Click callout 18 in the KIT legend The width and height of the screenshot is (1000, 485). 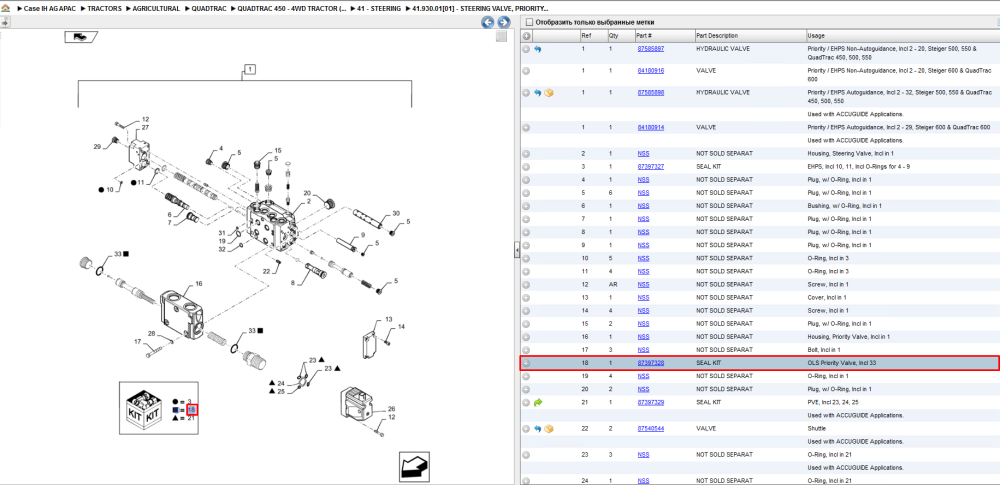[x=192, y=409]
